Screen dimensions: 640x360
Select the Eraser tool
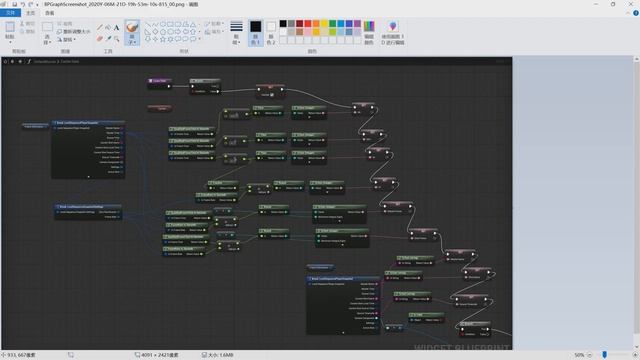100,39
